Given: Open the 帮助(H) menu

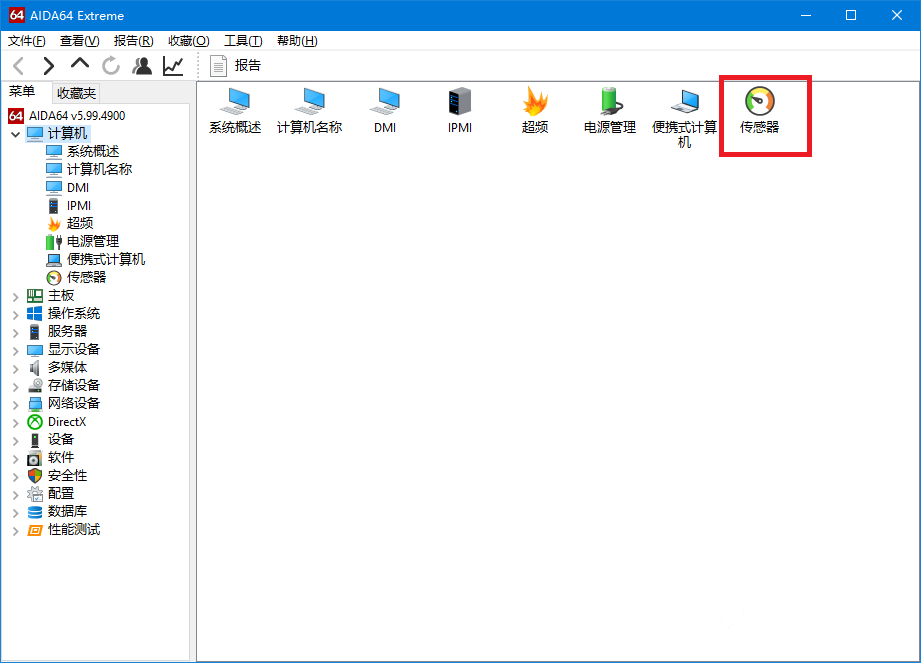Looking at the screenshot, I should pyautogui.click(x=297, y=41).
